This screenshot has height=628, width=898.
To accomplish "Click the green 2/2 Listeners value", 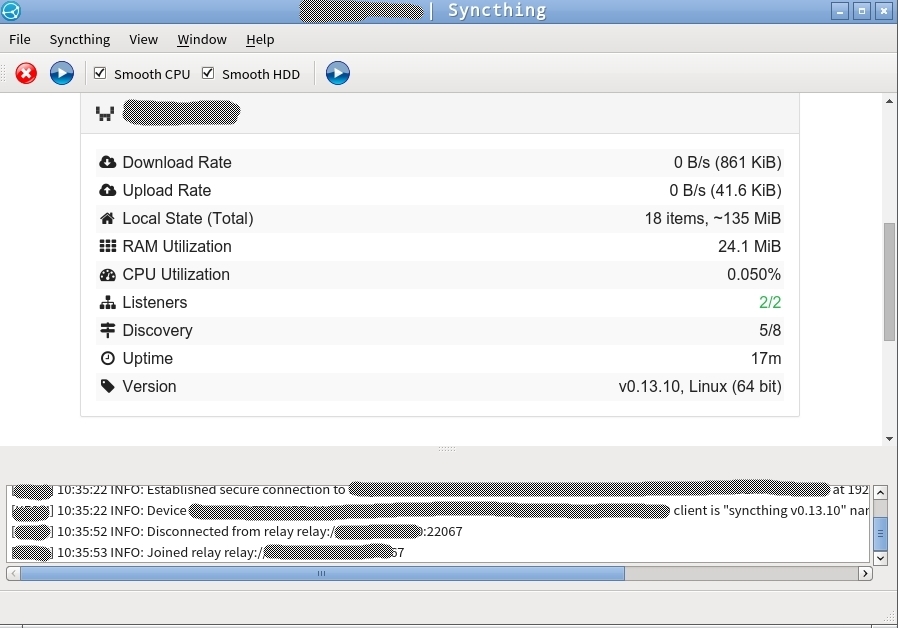I will click(x=770, y=302).
